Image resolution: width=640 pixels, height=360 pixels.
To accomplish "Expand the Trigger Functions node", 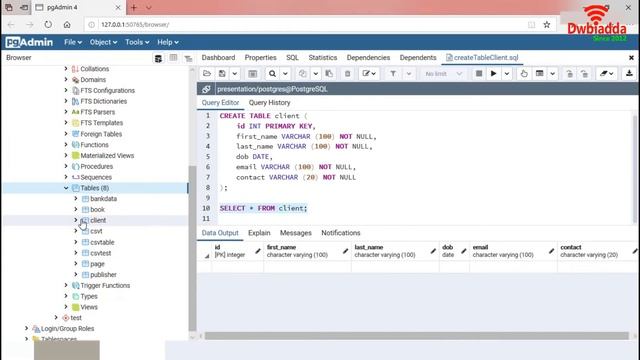I will (x=66, y=285).
